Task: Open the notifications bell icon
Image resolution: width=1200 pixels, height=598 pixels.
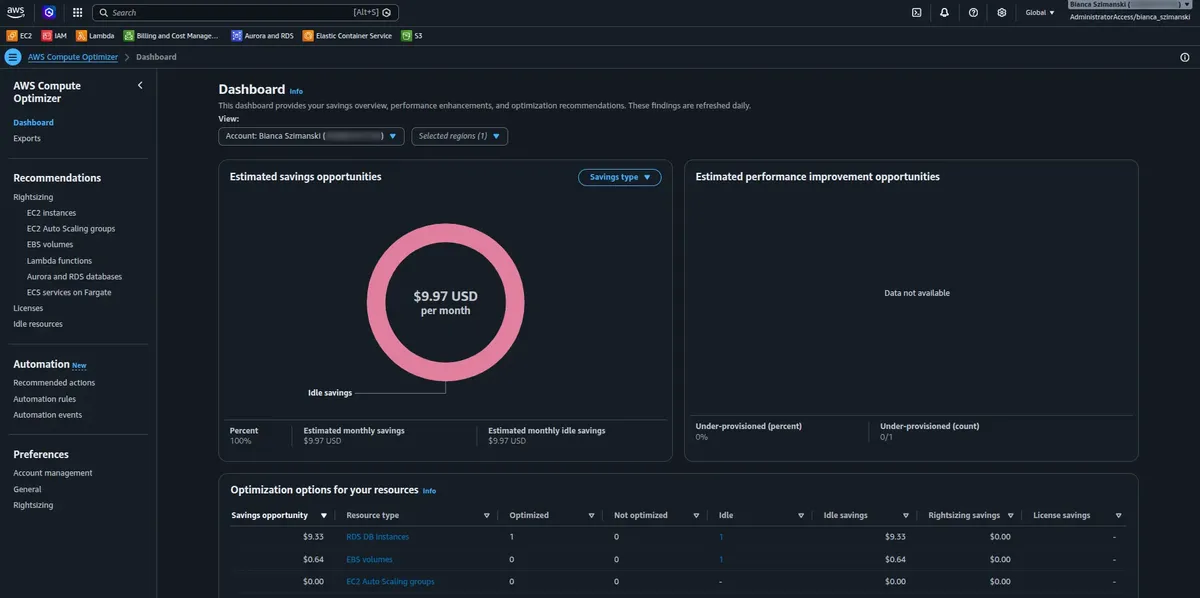Action: (x=945, y=12)
